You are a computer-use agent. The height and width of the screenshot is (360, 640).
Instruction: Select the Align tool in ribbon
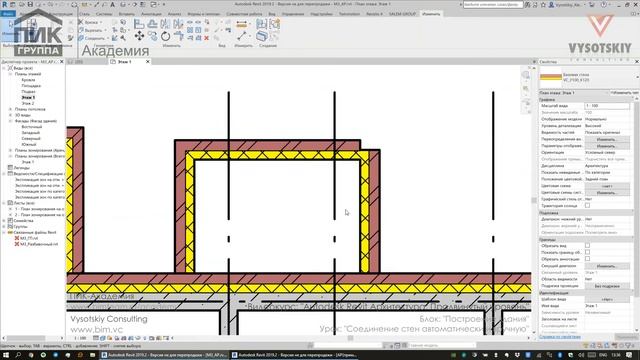tap(139, 24)
